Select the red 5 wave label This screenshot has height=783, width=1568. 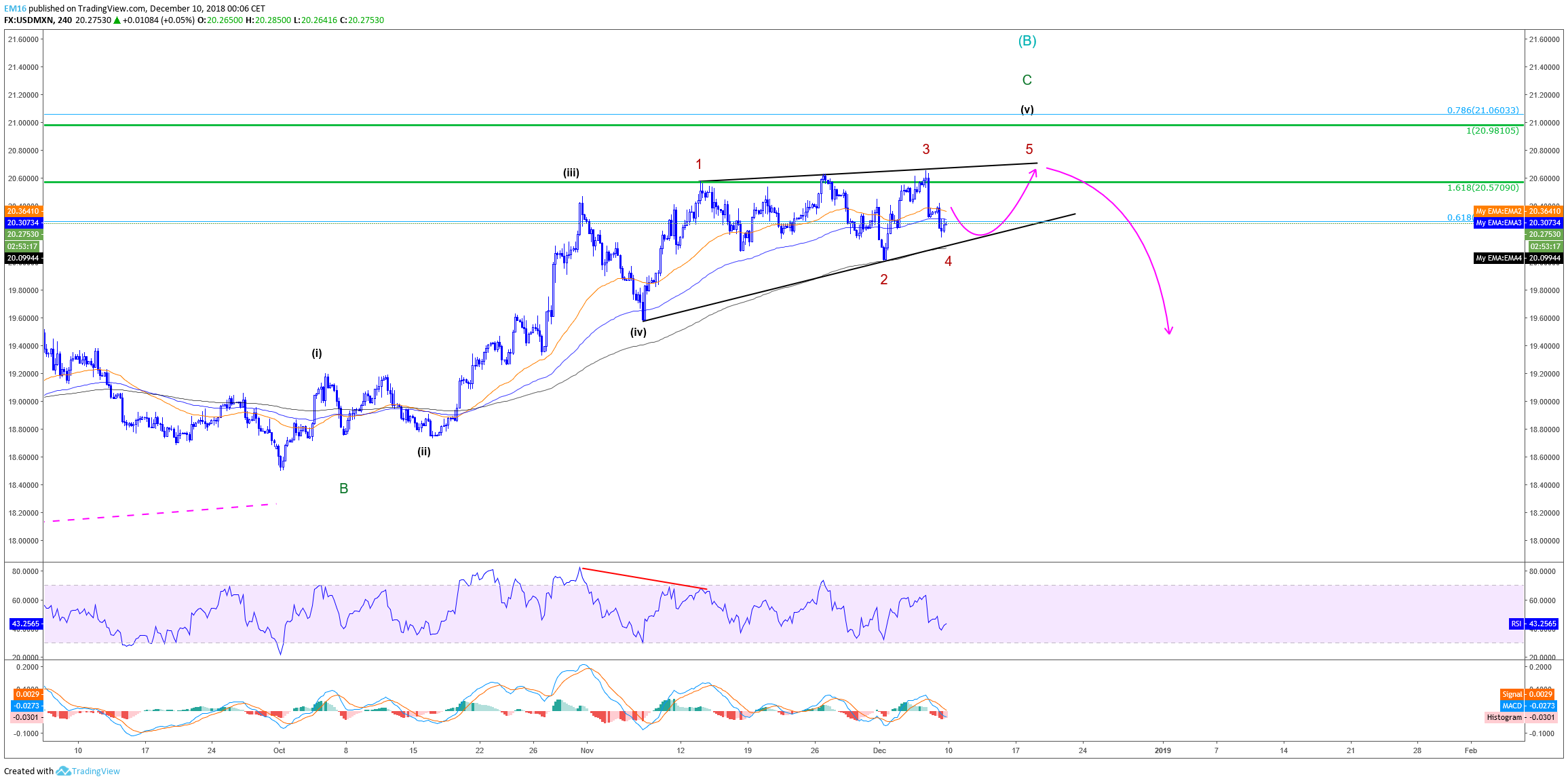[x=1029, y=149]
